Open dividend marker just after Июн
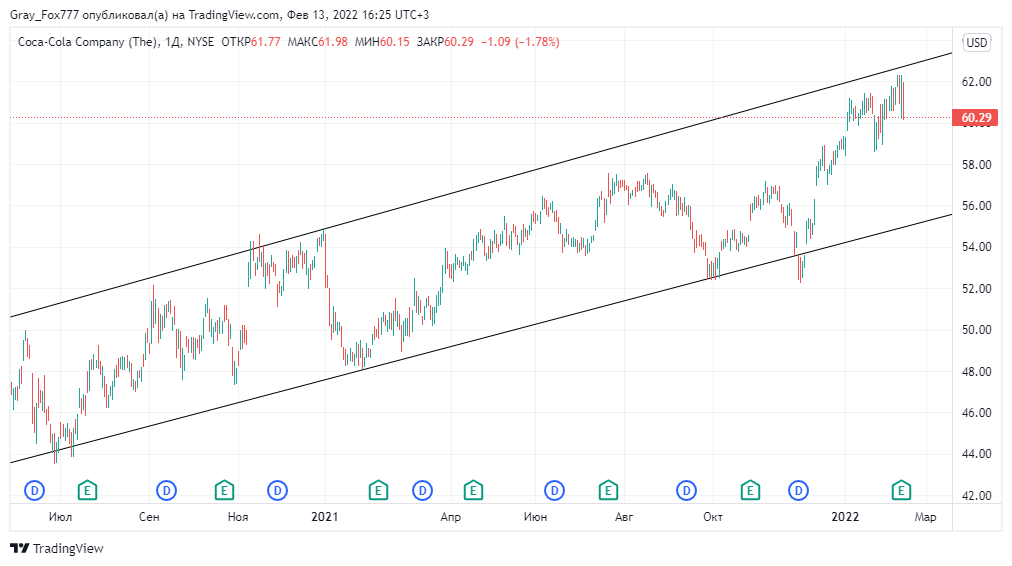This screenshot has width=1012, height=566. 554,491
